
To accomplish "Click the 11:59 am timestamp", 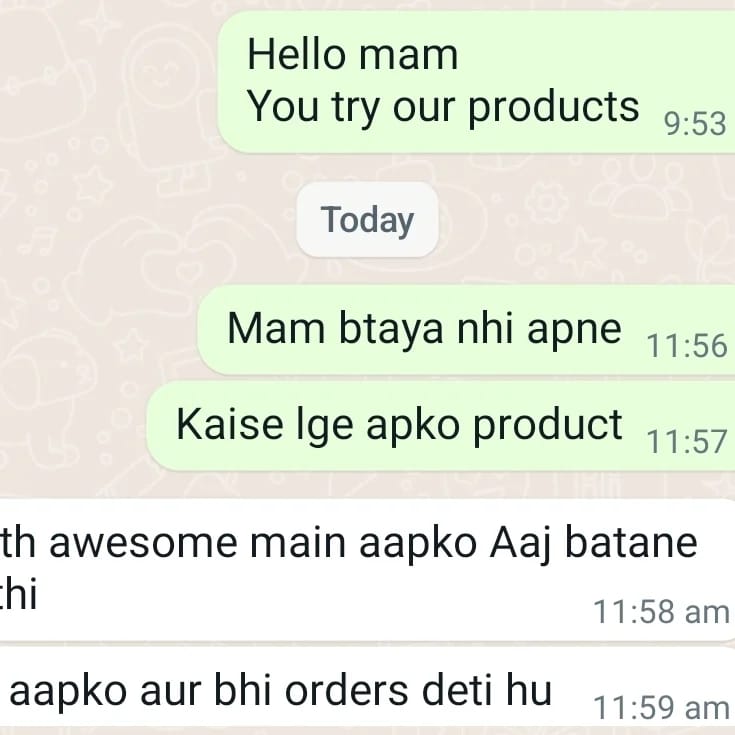I will point(661,707).
